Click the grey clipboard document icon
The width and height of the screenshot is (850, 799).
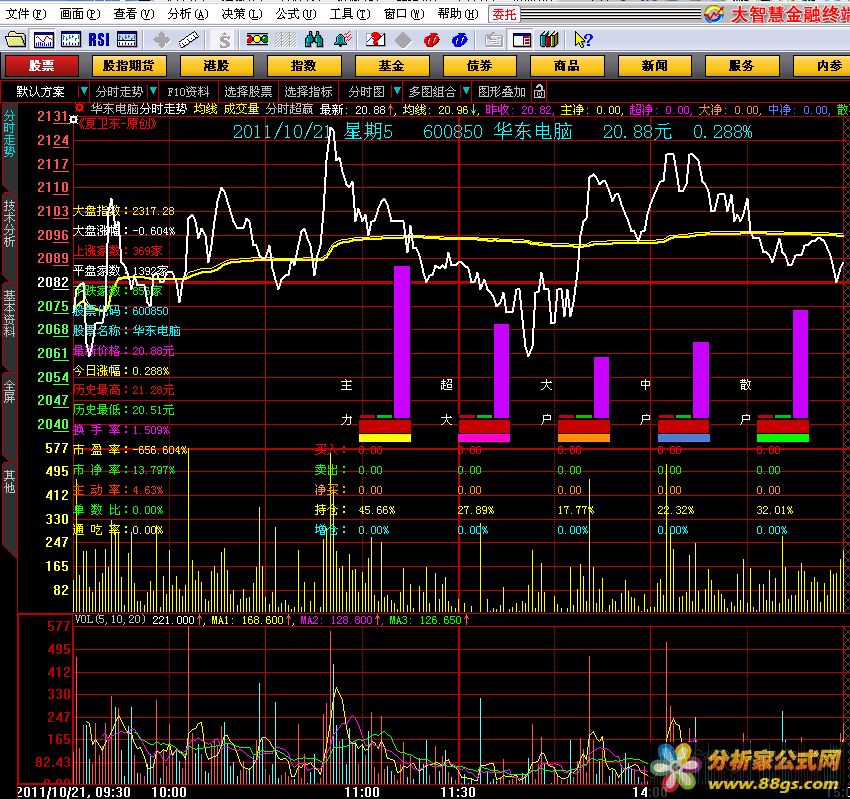tap(493, 40)
